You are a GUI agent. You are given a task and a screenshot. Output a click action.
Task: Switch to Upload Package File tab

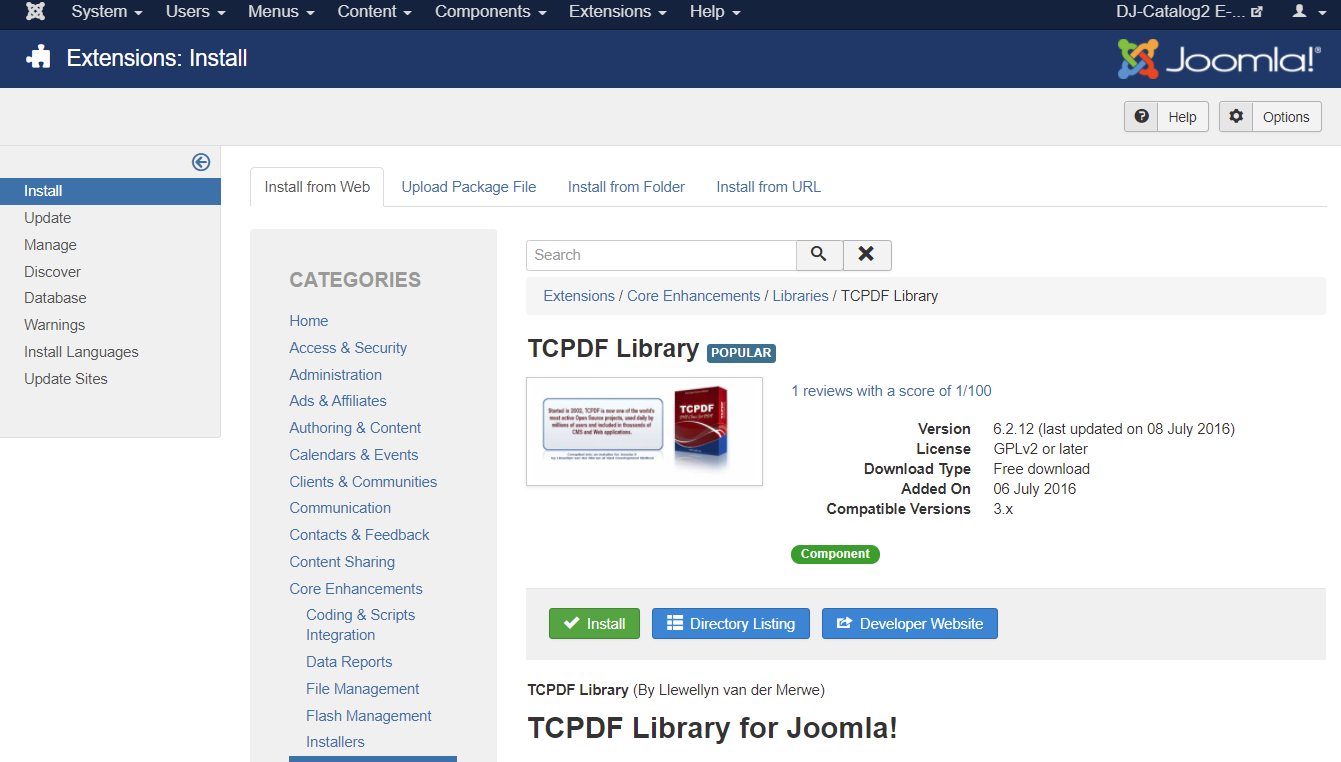pyautogui.click(x=469, y=187)
